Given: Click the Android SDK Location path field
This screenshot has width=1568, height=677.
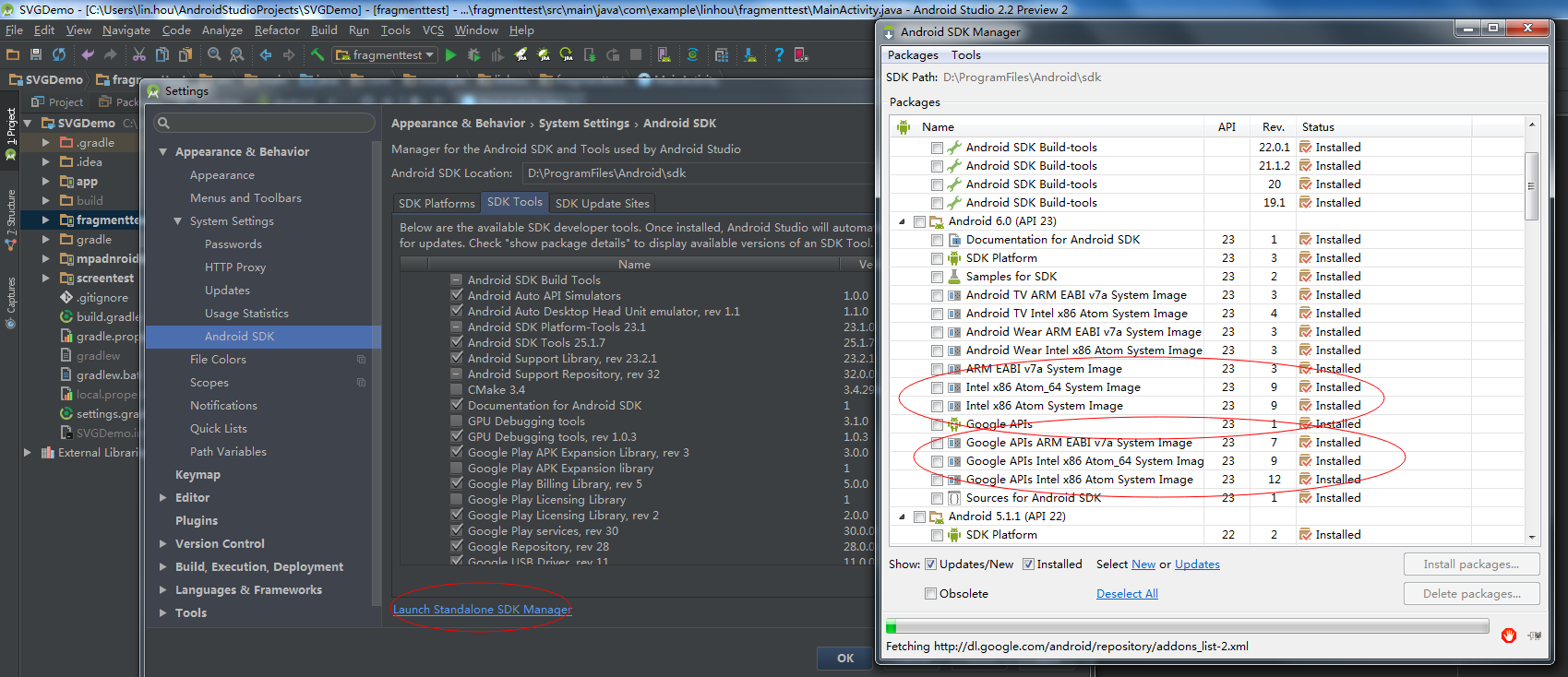Looking at the screenshot, I should pos(697,173).
